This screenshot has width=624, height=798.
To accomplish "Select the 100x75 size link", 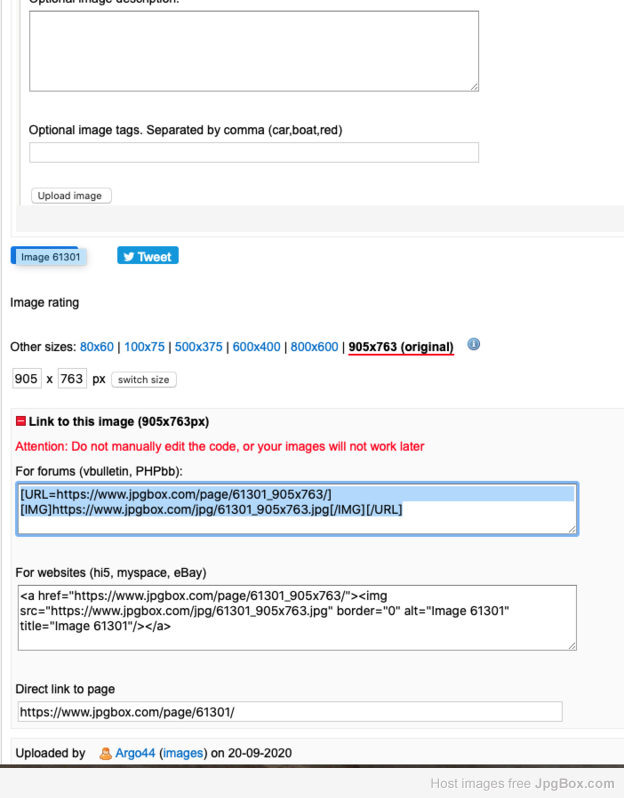I will [x=145, y=347].
